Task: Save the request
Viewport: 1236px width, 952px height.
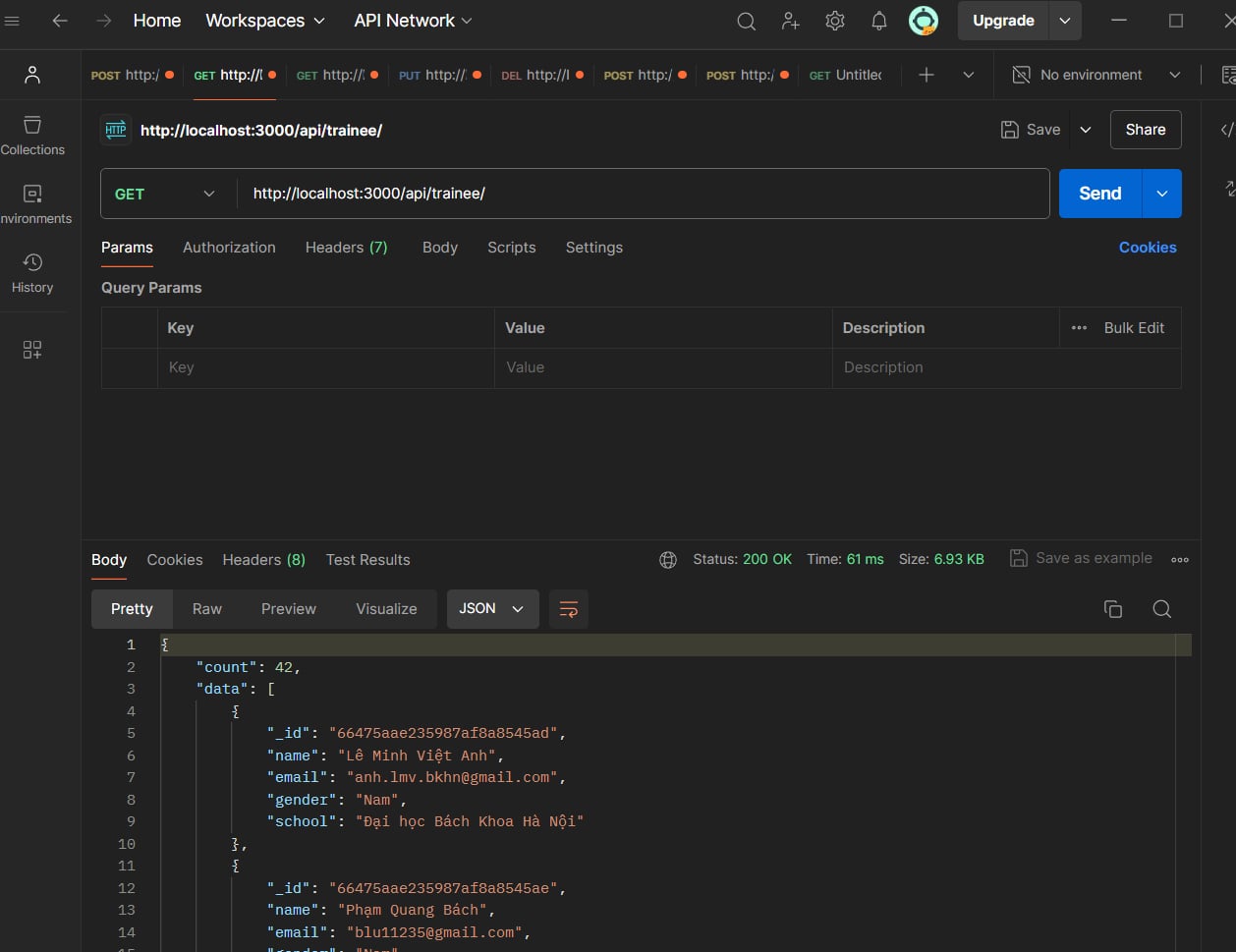Action: (1031, 130)
